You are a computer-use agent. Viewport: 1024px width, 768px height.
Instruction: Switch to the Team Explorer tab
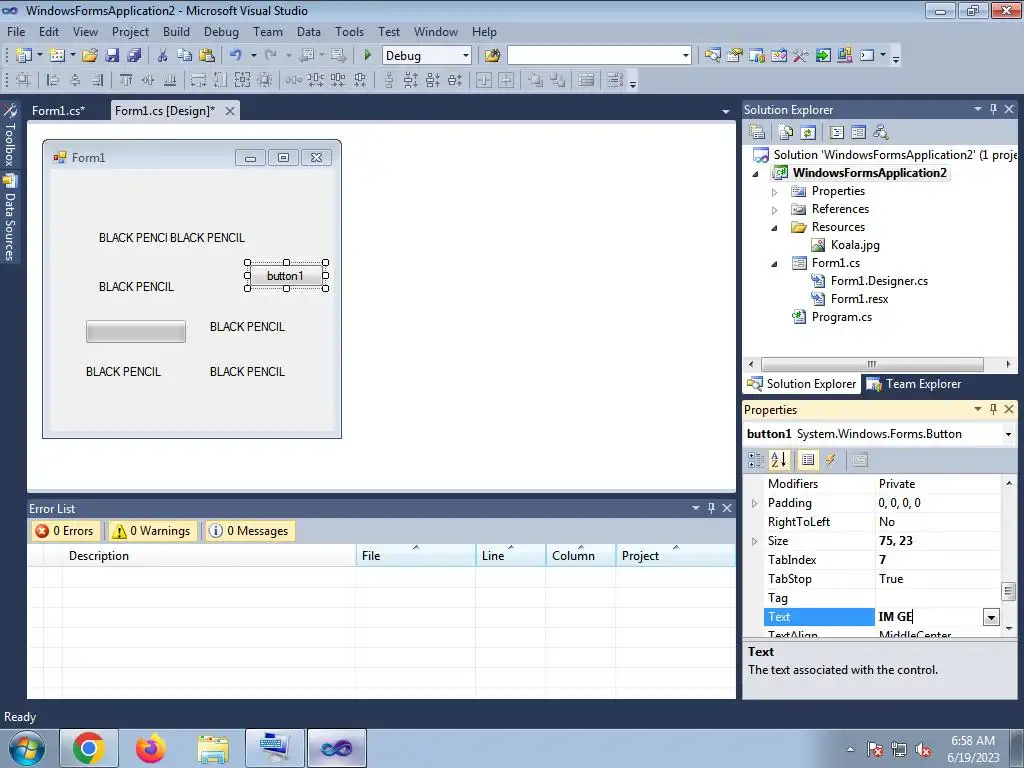click(914, 384)
